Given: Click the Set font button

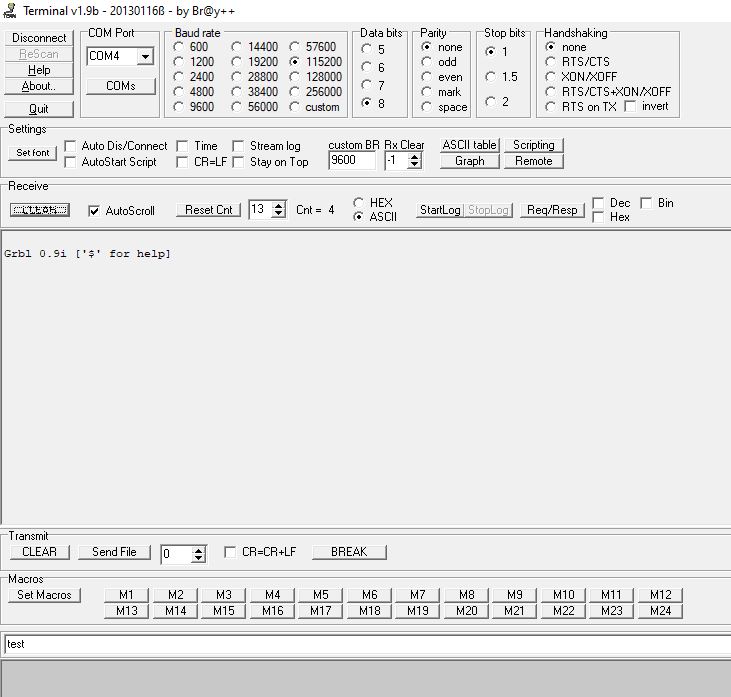Looking at the screenshot, I should click(x=33, y=153).
